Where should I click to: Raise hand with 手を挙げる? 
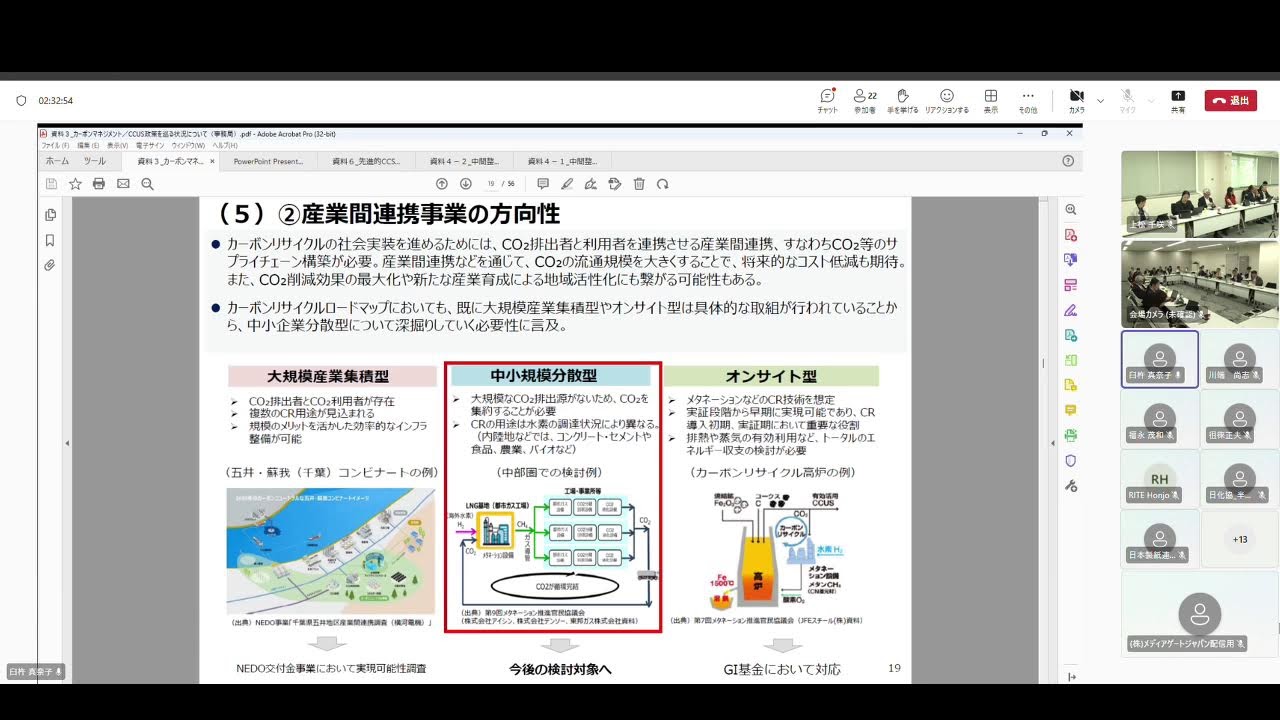click(902, 100)
